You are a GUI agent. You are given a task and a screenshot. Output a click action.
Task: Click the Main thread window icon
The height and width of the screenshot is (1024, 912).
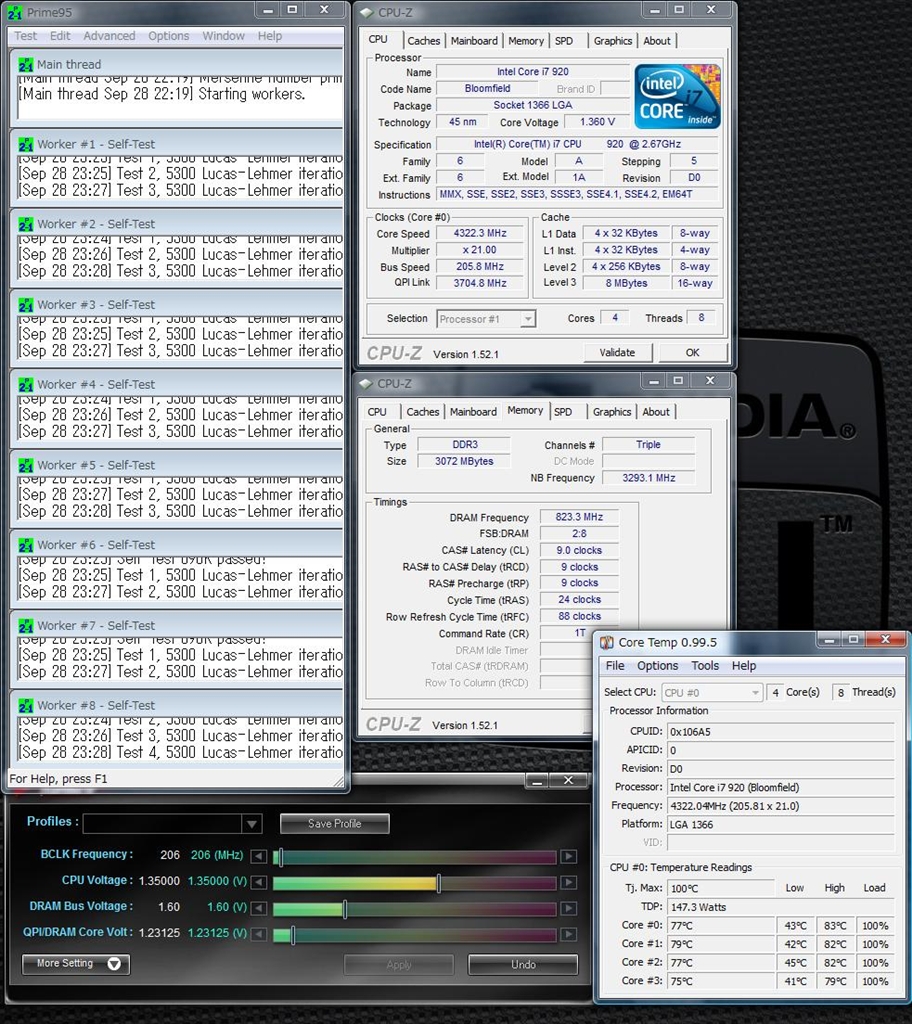26,64
